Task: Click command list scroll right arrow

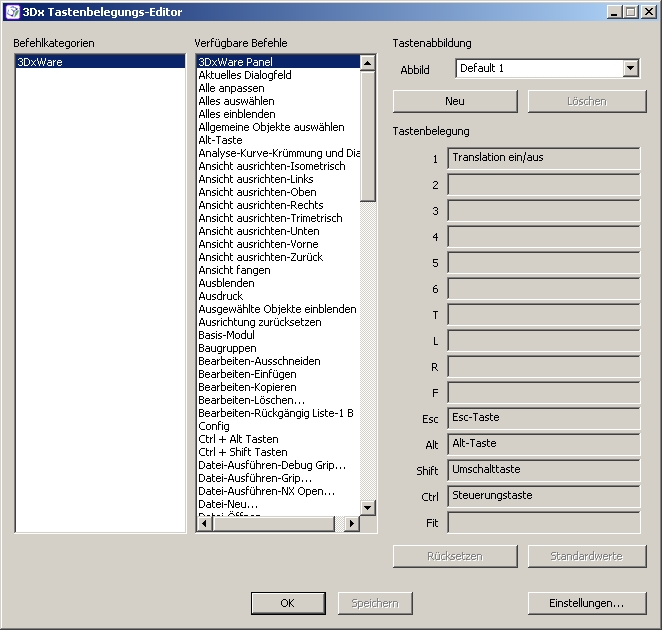Action: click(x=352, y=524)
